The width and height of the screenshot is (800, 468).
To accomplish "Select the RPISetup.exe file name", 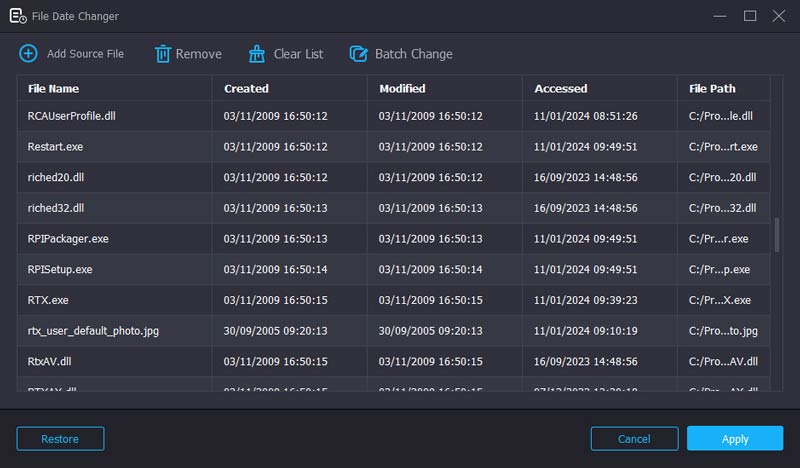I will pyautogui.click(x=60, y=269).
